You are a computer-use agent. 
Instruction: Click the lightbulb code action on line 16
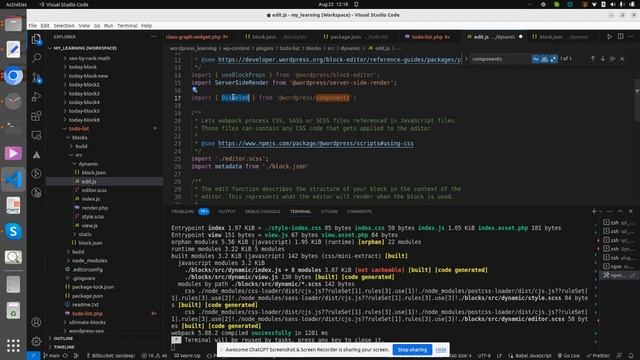pos(195,90)
